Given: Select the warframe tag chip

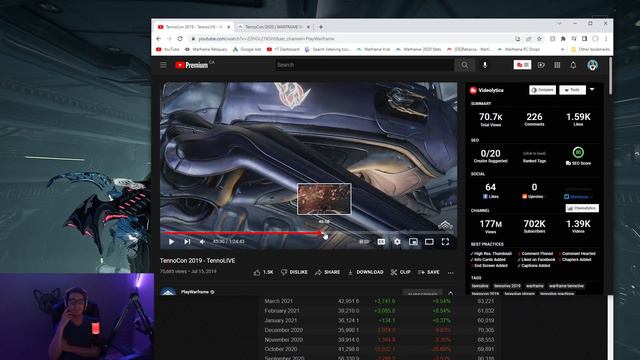Looking at the screenshot, I should pos(534,286).
